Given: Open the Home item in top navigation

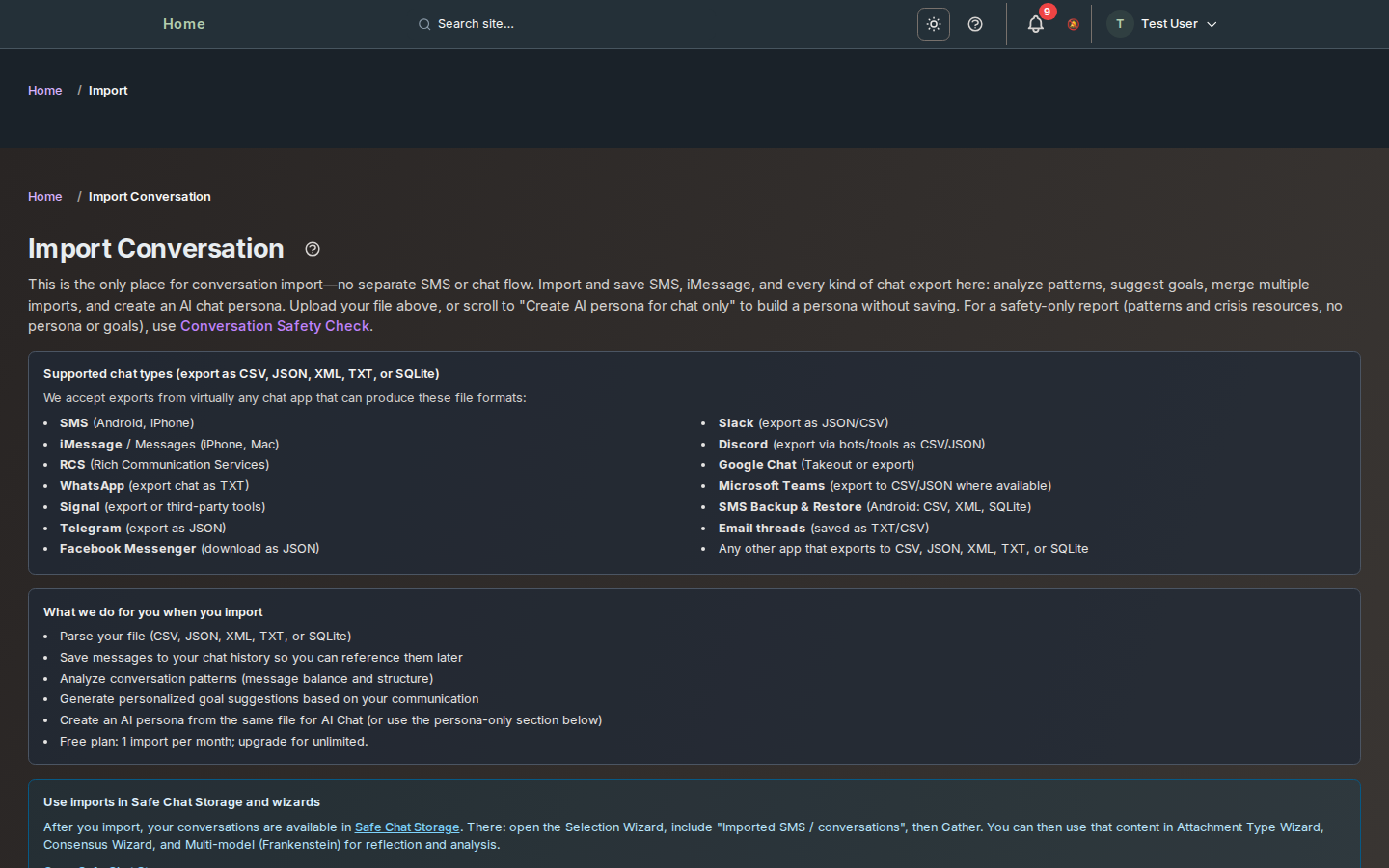Looking at the screenshot, I should [x=183, y=24].
